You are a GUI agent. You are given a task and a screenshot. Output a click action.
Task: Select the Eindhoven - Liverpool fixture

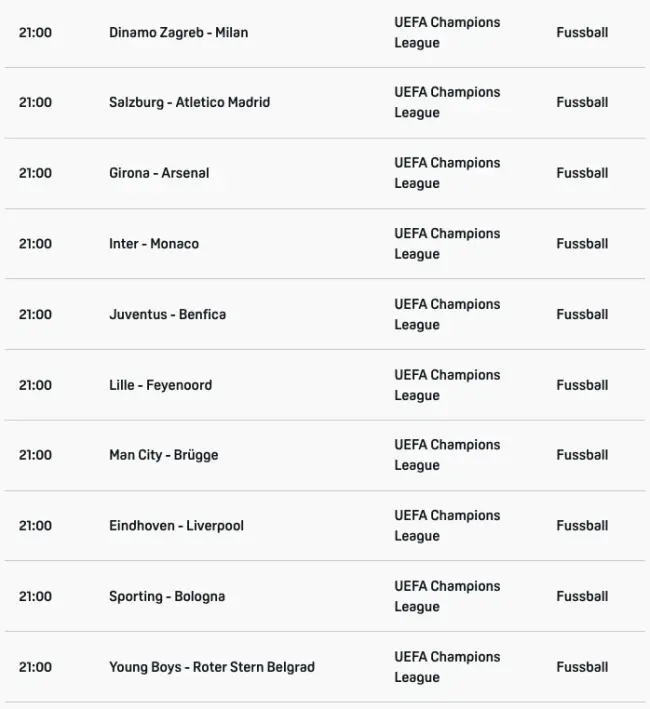point(176,526)
